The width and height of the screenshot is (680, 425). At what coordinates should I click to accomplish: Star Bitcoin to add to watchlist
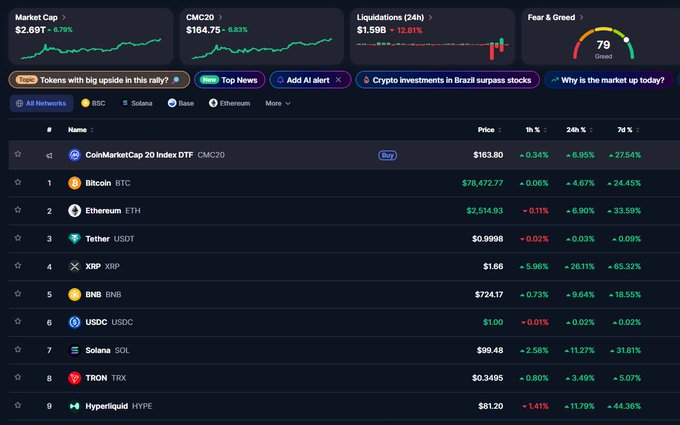pos(18,182)
